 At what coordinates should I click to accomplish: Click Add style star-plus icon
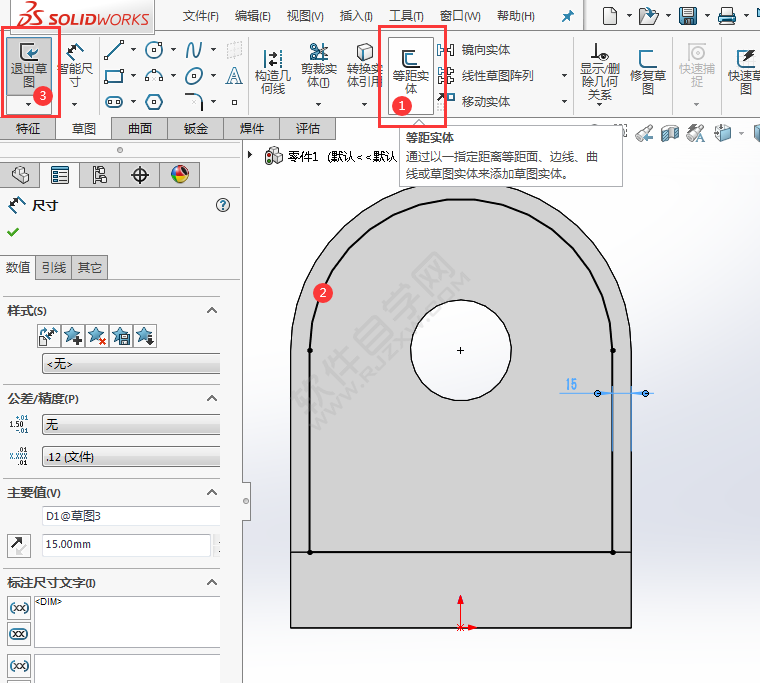click(x=73, y=336)
